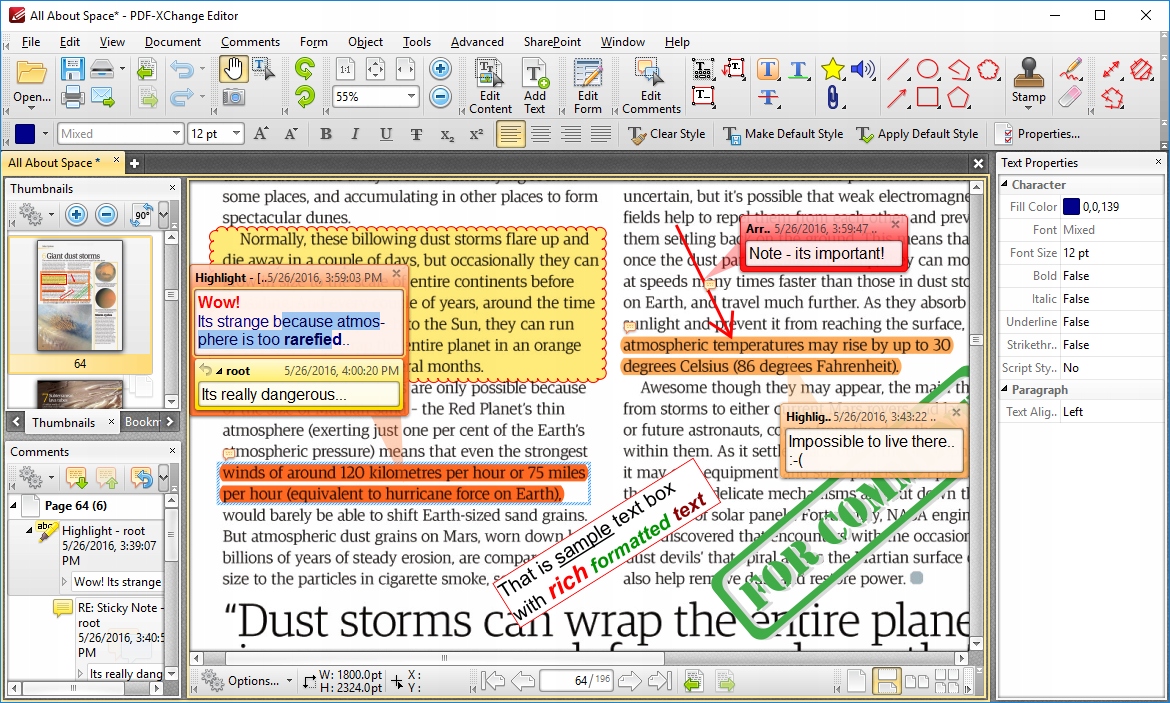Screen dimensions: 1170x703
Task: Pick the Sticky Note star icon
Action: (x=832, y=69)
